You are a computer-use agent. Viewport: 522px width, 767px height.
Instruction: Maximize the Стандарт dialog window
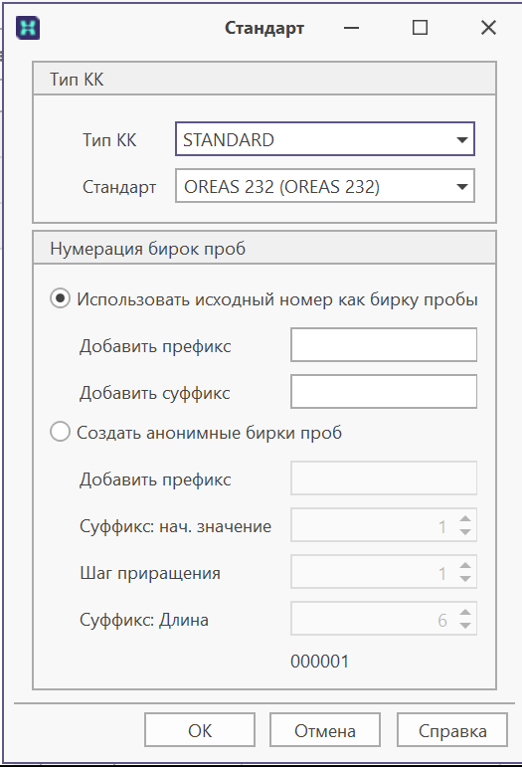tap(420, 28)
